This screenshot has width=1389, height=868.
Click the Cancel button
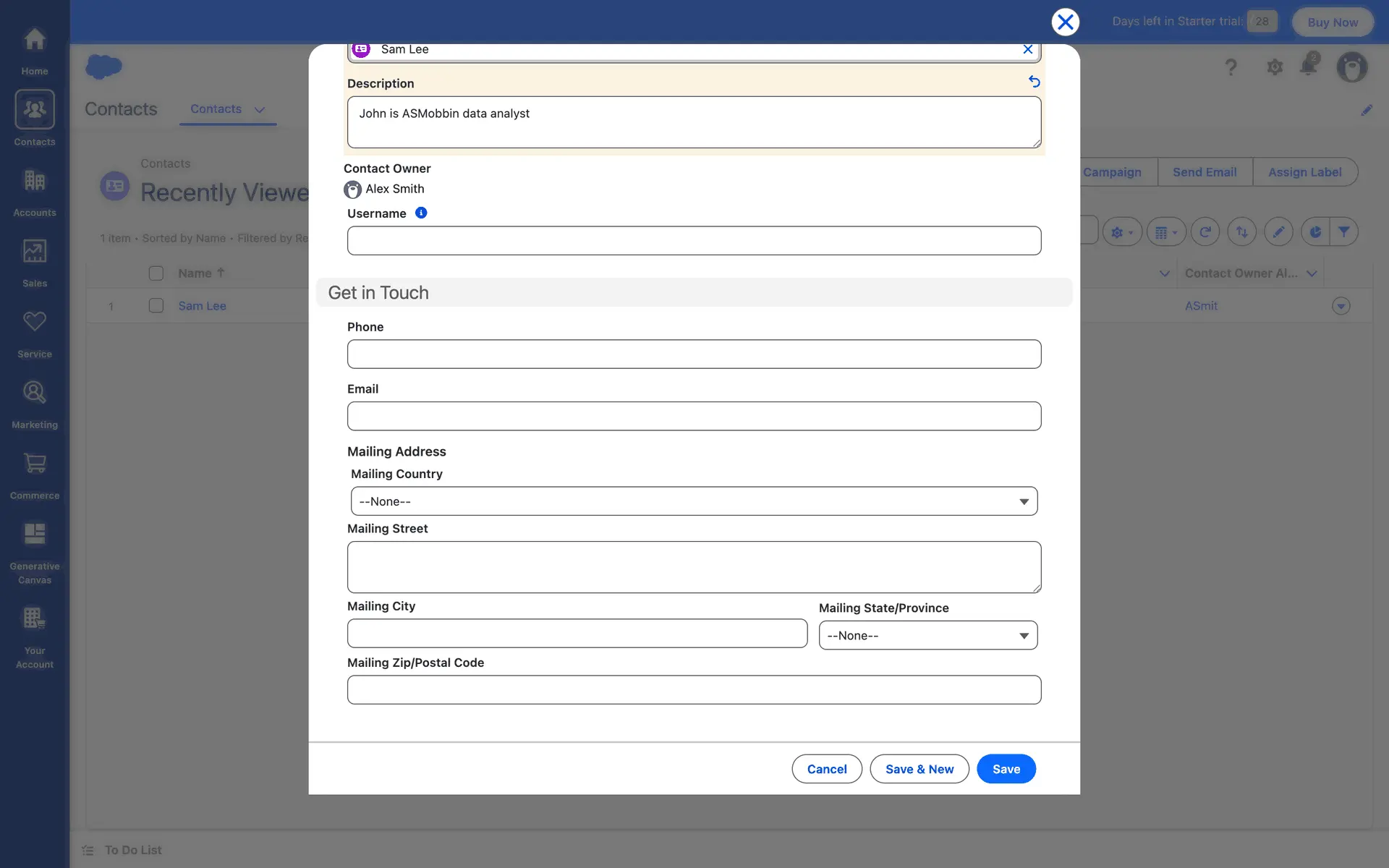pos(826,769)
